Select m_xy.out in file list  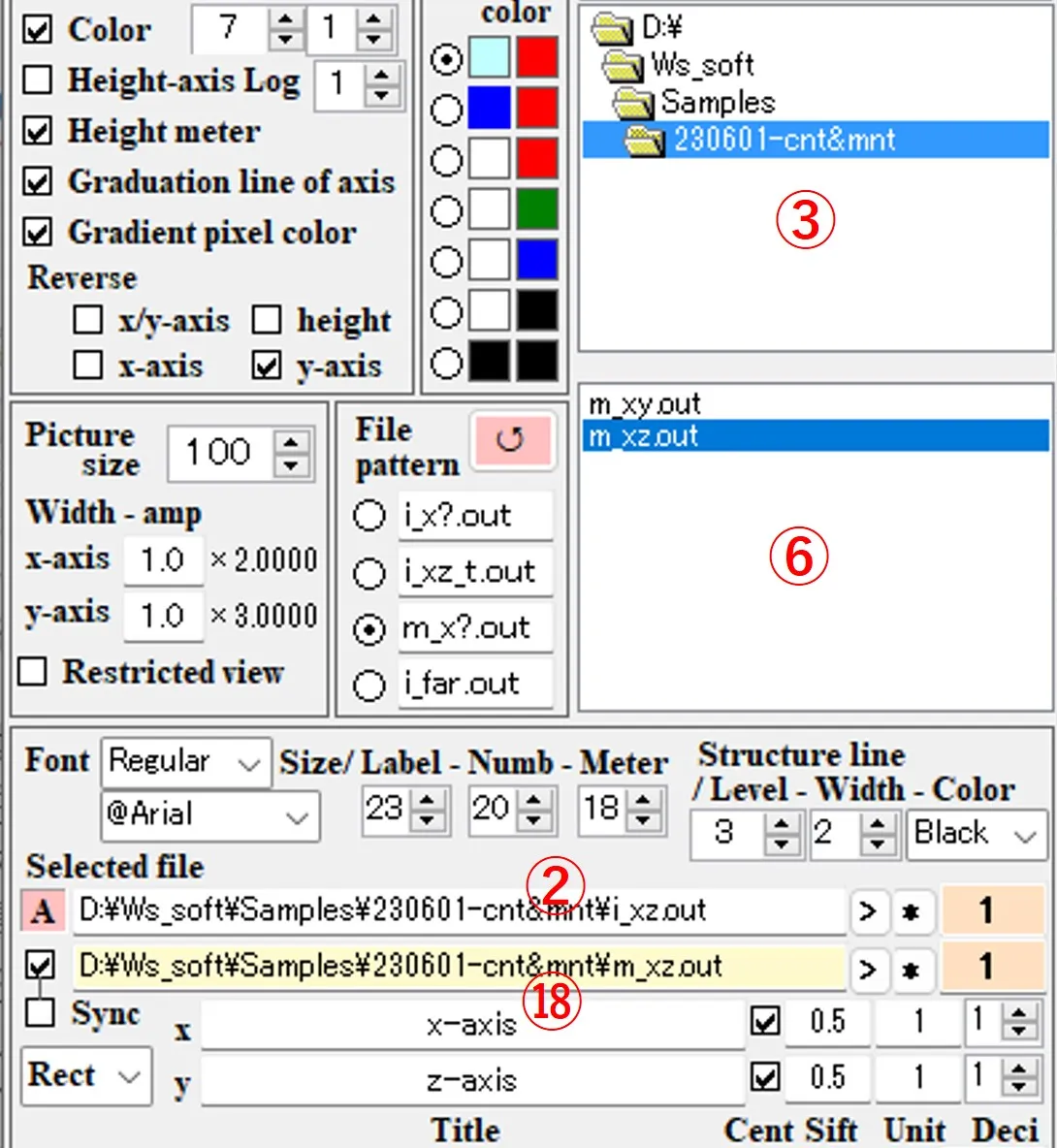(x=816, y=404)
